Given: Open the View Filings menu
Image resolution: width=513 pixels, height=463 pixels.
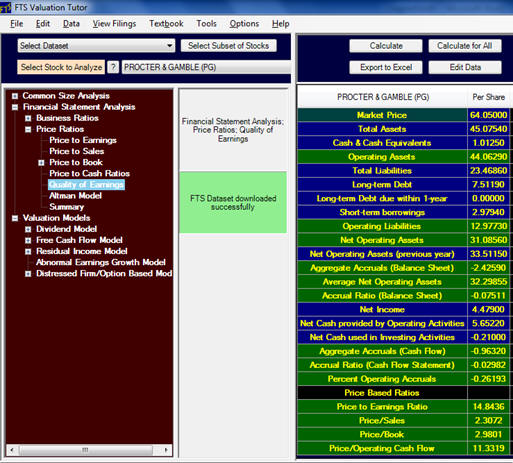Looking at the screenshot, I should [114, 24].
